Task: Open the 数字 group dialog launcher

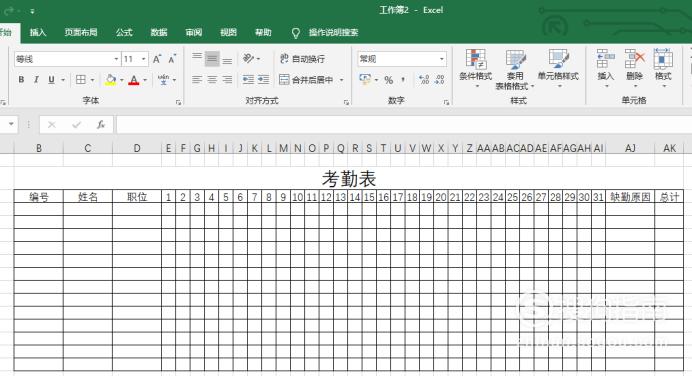Action: pyautogui.click(x=446, y=102)
